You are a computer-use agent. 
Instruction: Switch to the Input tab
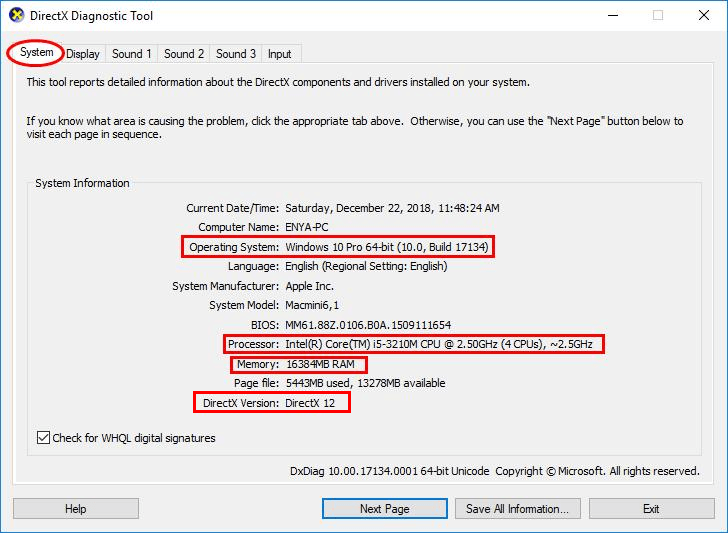280,54
